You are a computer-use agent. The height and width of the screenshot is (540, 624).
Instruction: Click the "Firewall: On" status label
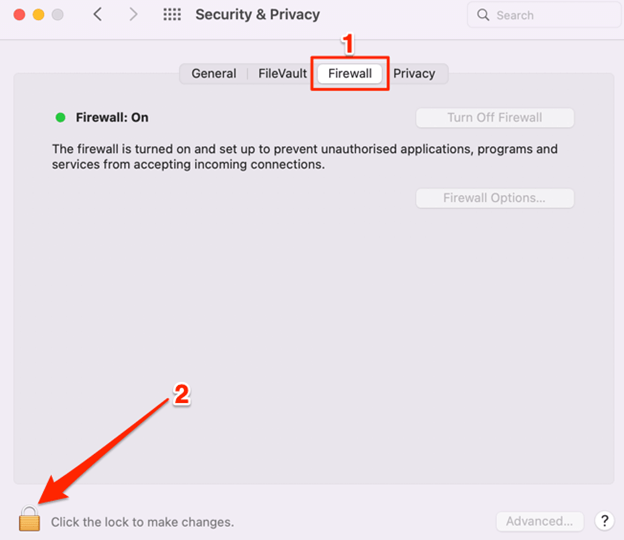click(x=112, y=117)
